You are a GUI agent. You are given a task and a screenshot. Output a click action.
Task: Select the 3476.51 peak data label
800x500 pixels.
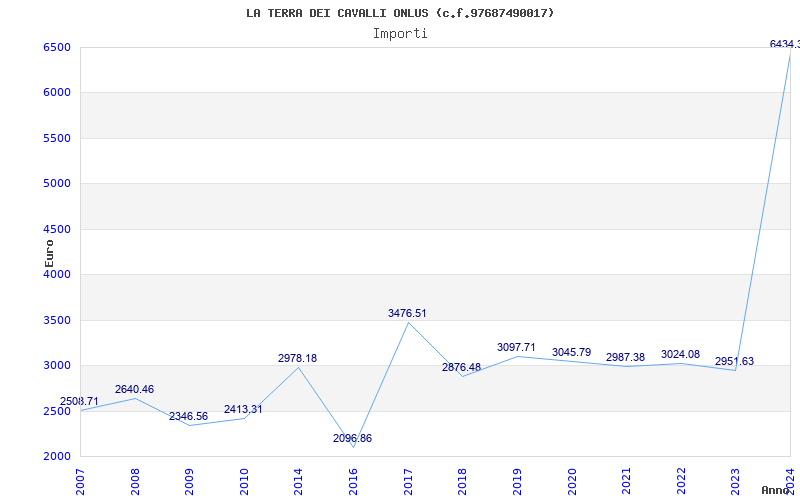click(407, 314)
